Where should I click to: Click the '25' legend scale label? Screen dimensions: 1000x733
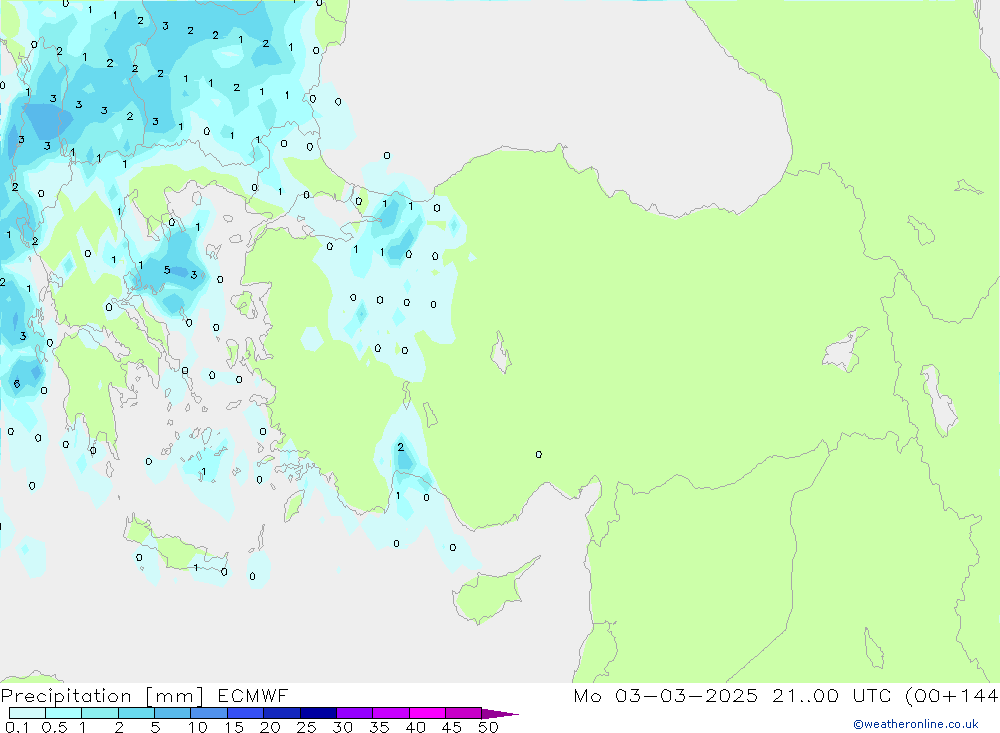point(307,727)
